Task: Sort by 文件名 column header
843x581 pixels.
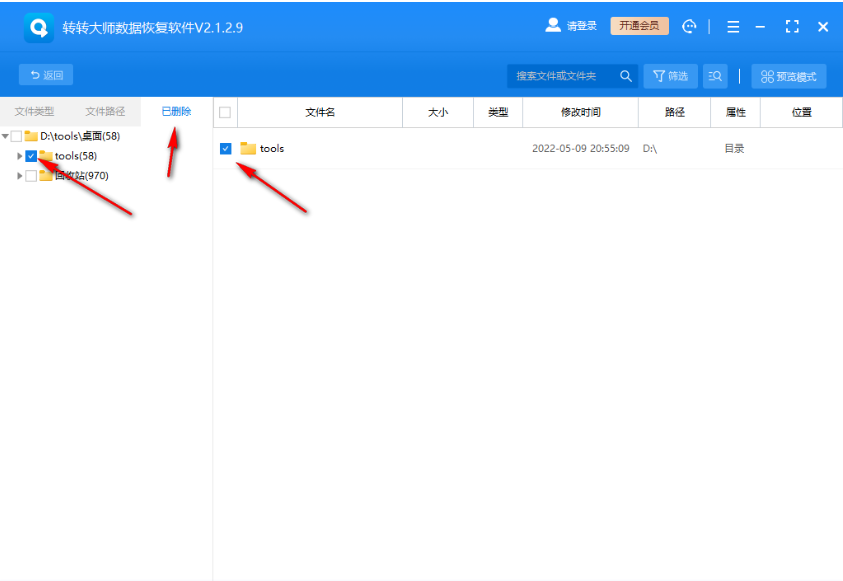Action: [x=320, y=112]
